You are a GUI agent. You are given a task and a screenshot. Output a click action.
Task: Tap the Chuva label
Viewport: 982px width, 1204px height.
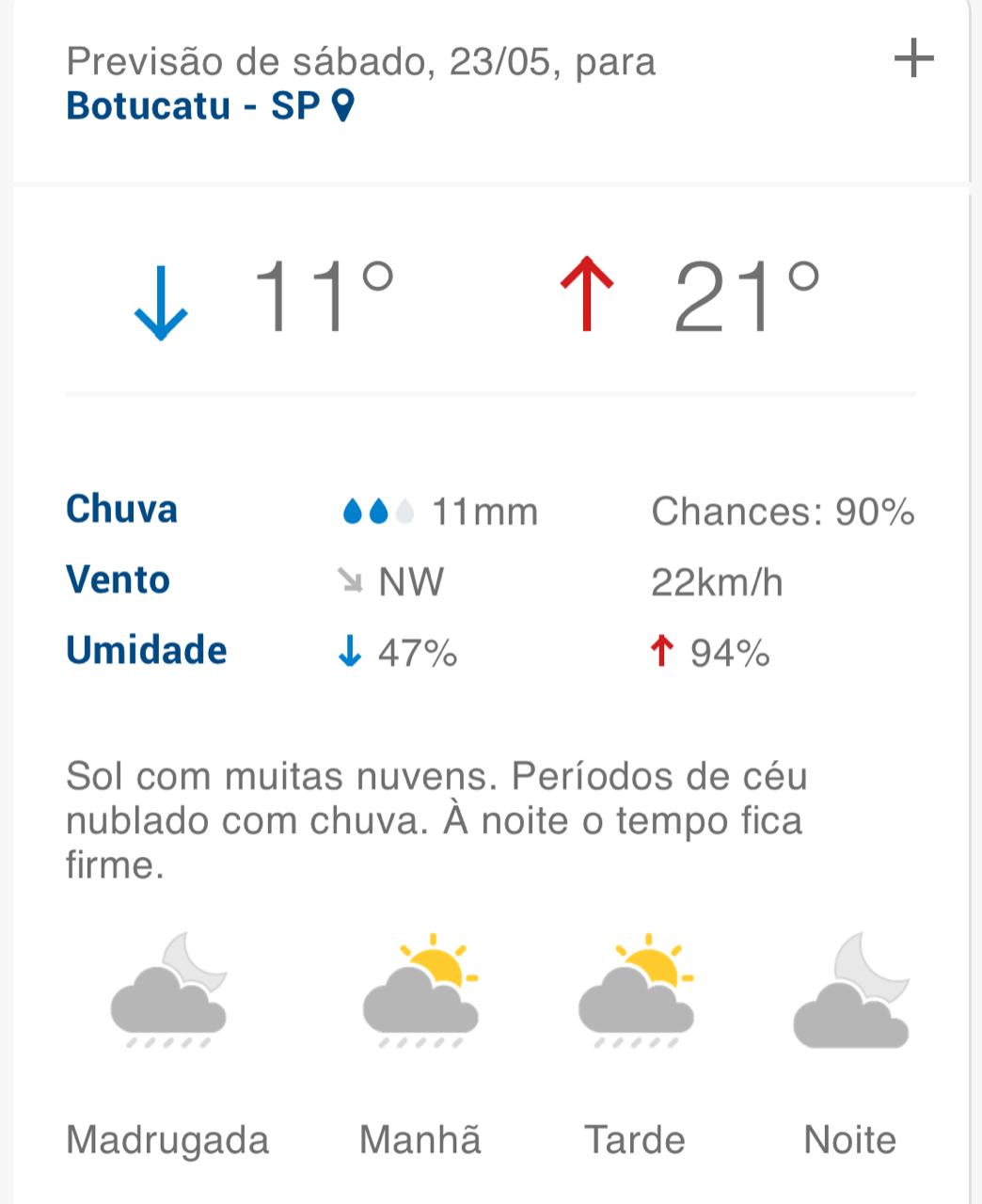[121, 509]
